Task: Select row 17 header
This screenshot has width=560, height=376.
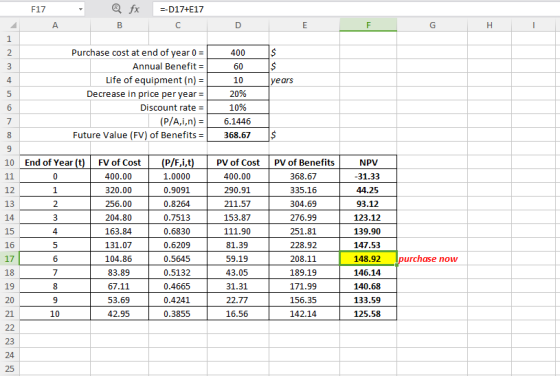Action: [9, 259]
